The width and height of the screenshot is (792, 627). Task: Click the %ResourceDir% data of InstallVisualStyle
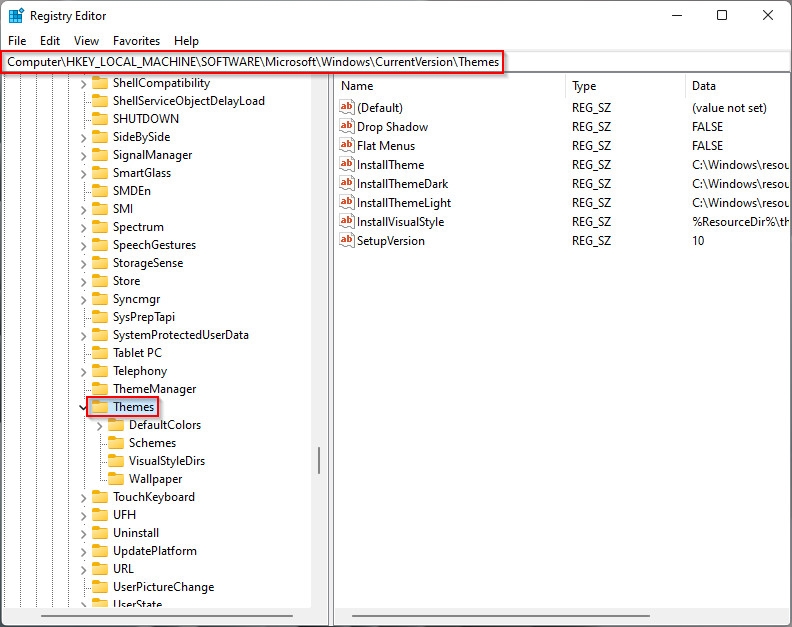pos(740,221)
